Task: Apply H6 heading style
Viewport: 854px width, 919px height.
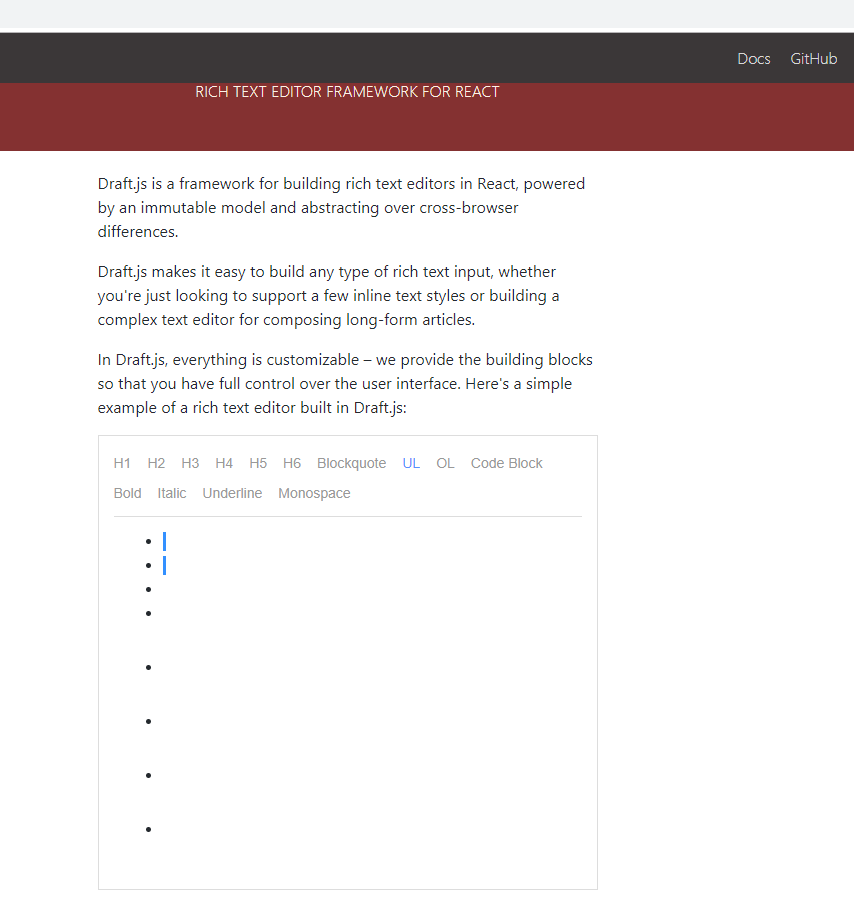Action: tap(292, 463)
